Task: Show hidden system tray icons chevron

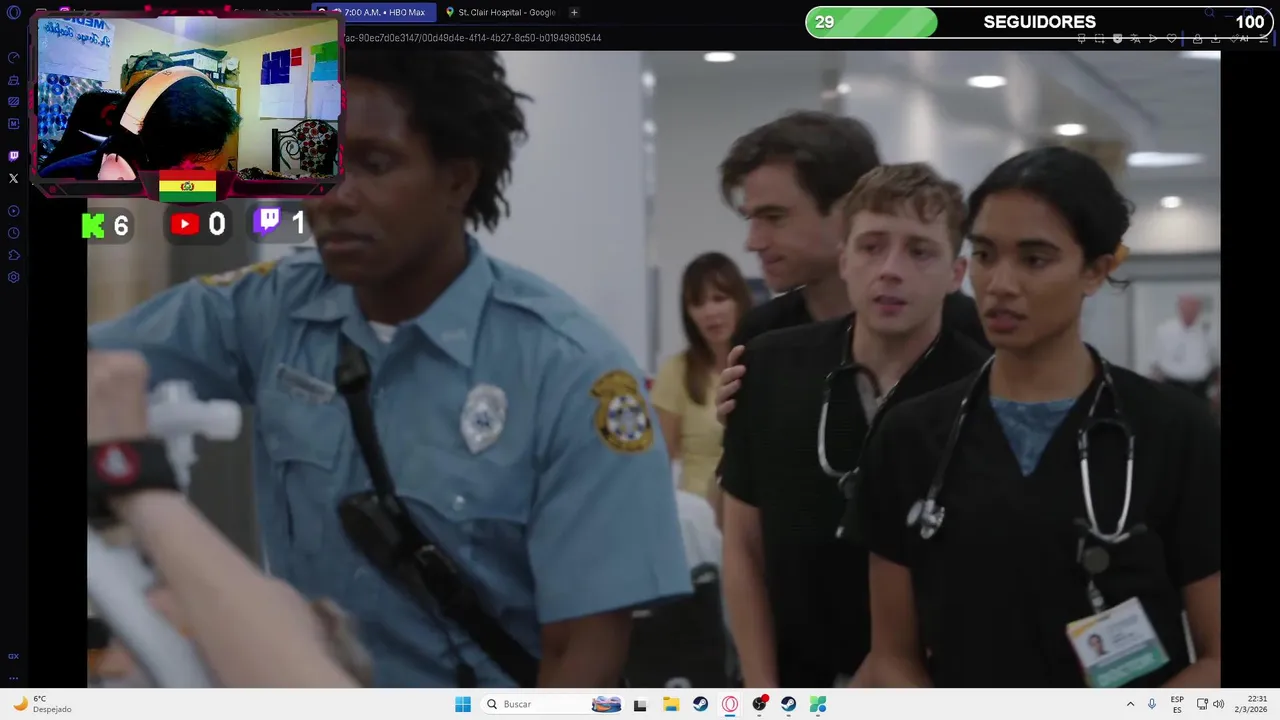Action: pyautogui.click(x=1130, y=704)
